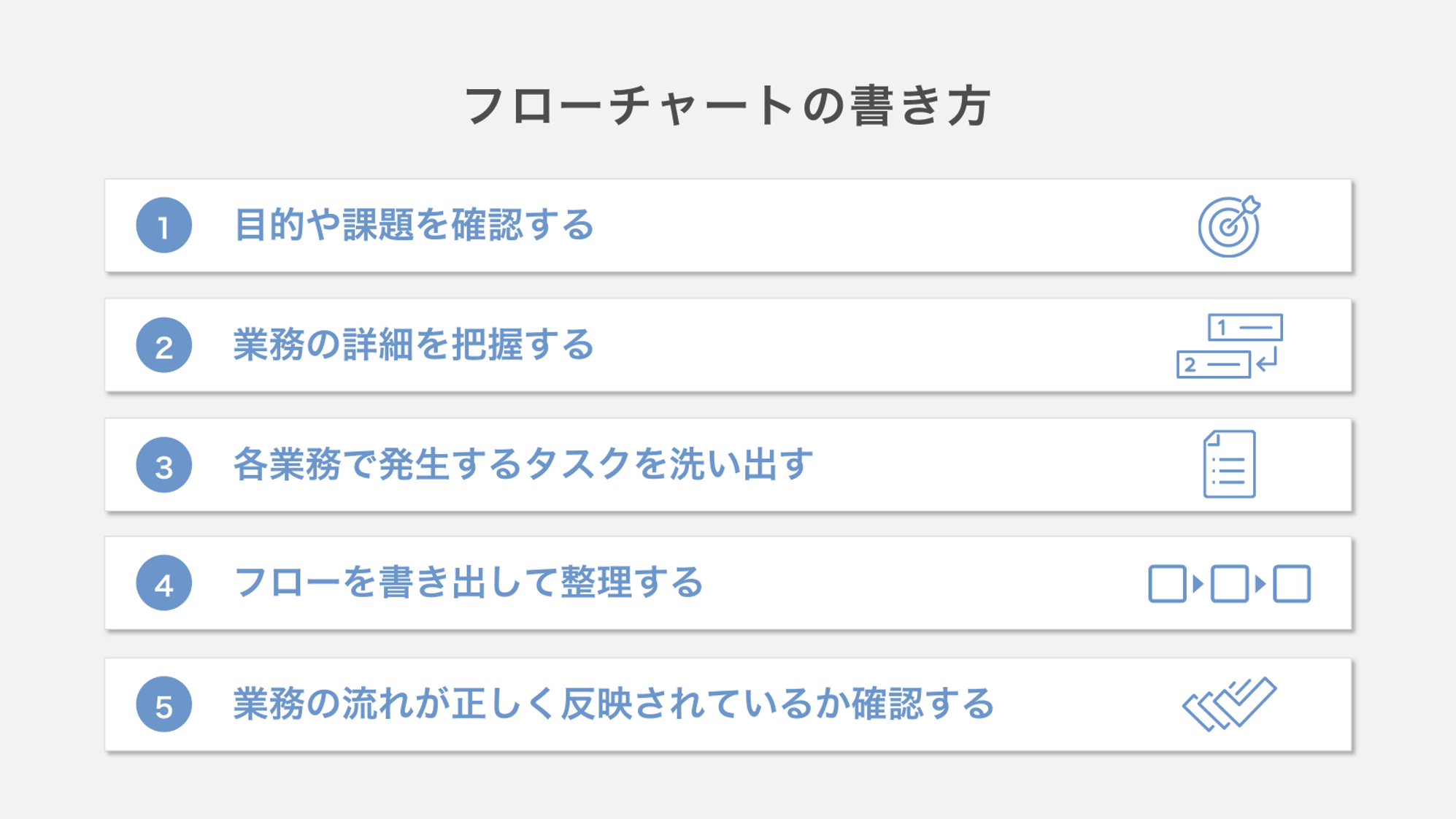This screenshot has width=1456, height=819.
Task: Click the last box in the flow icon
Action: pos(1292,584)
